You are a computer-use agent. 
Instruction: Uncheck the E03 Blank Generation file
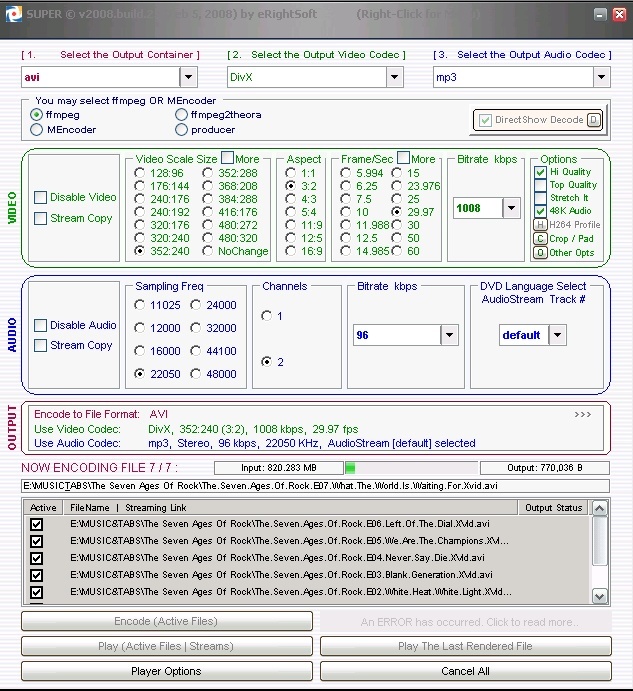(x=37, y=575)
